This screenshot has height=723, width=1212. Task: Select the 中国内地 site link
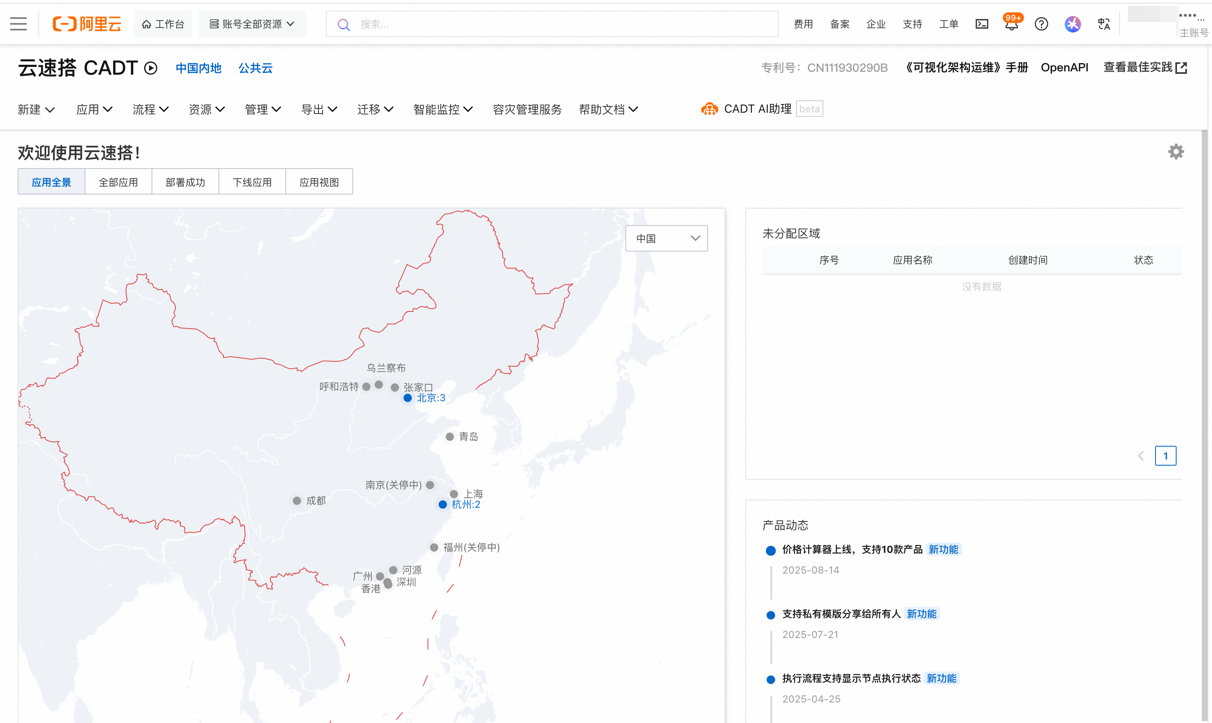point(198,68)
